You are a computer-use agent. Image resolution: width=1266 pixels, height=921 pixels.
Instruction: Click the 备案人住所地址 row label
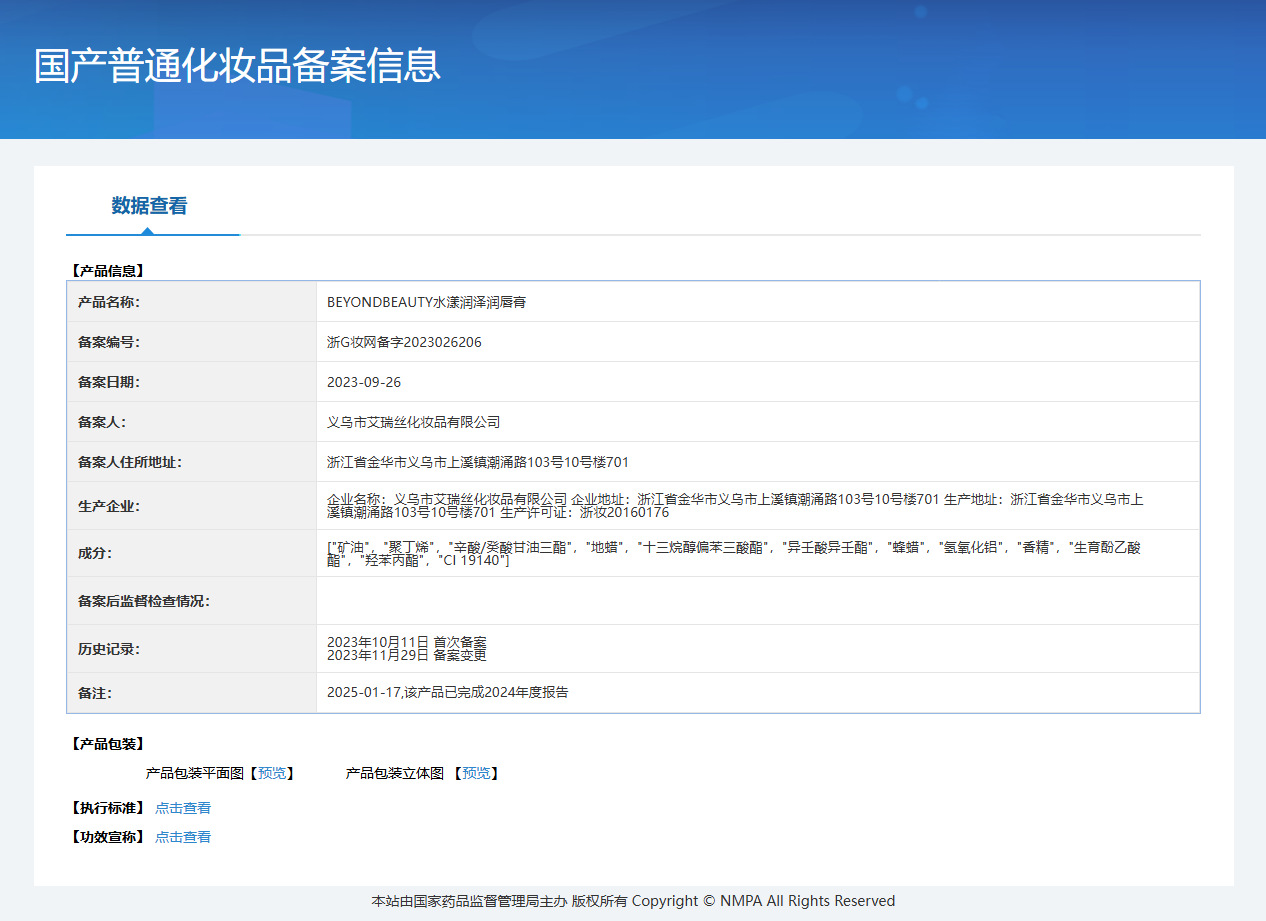[130, 462]
